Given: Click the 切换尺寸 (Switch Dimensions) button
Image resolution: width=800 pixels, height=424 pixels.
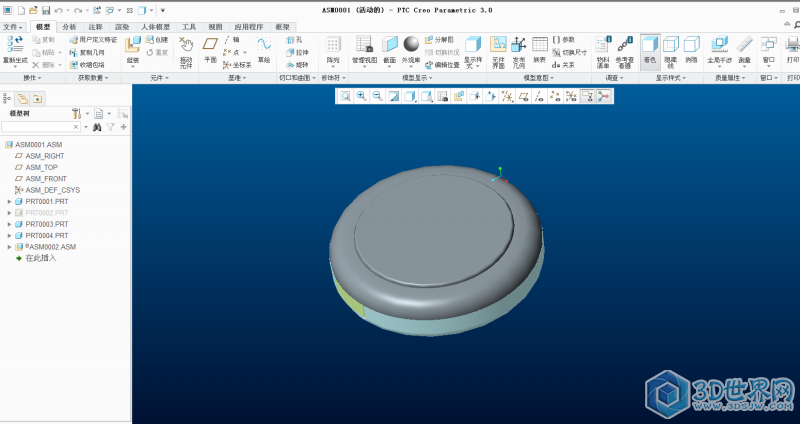Looking at the screenshot, I should coord(570,52).
